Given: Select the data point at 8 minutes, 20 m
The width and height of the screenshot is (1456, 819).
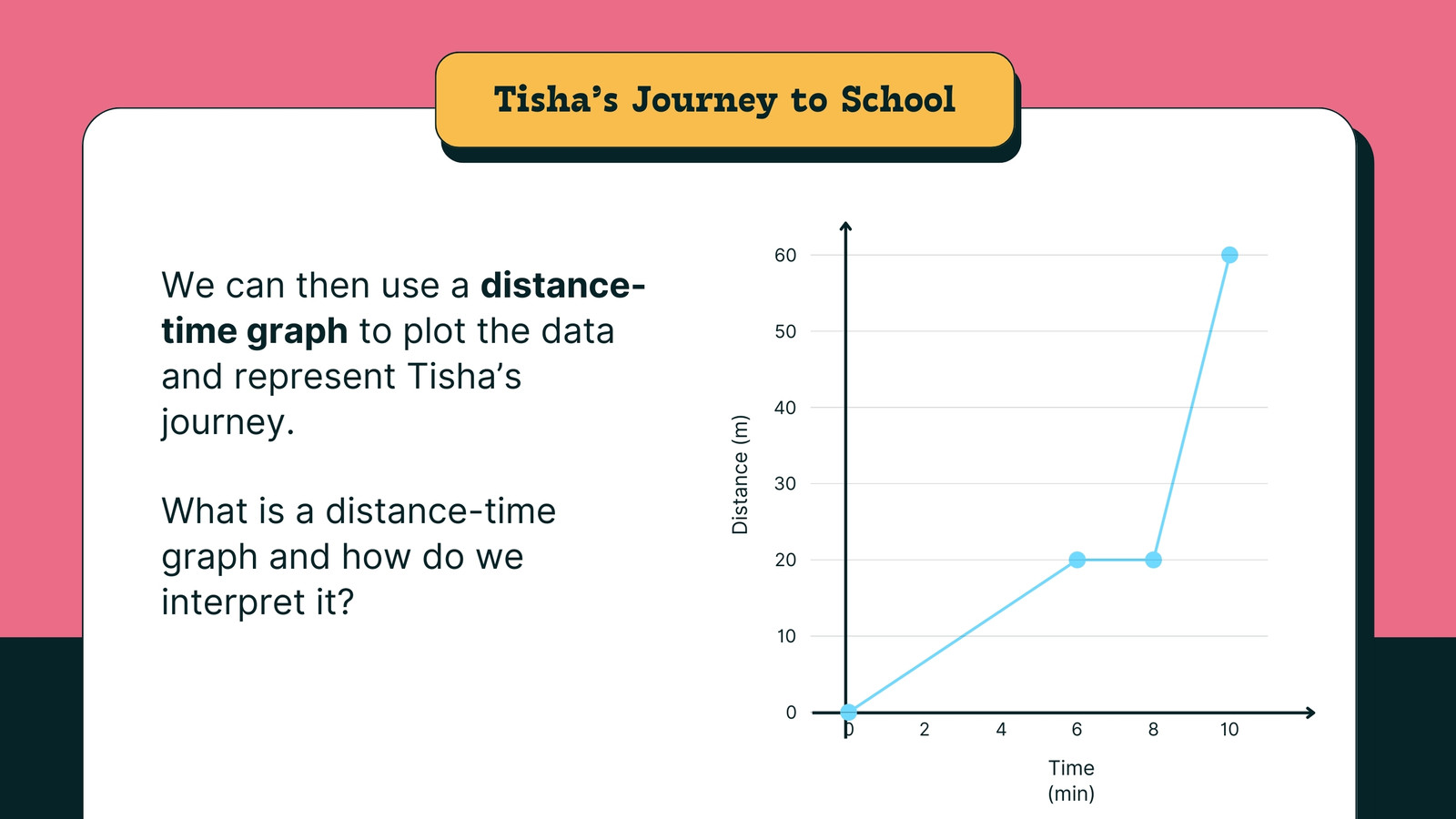Looking at the screenshot, I should coord(1153,560).
